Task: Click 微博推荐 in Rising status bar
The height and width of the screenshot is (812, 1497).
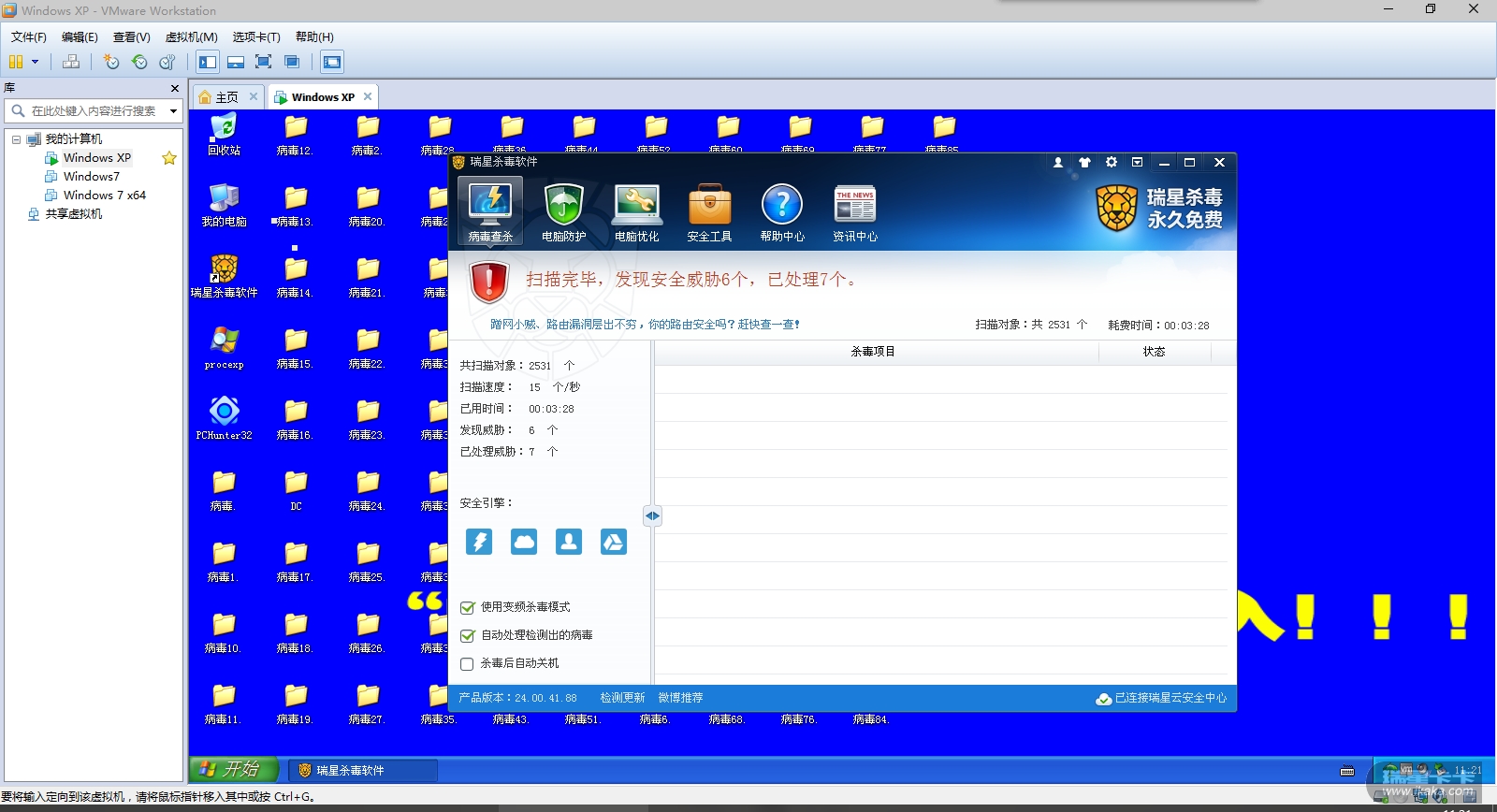Action: 680,698
